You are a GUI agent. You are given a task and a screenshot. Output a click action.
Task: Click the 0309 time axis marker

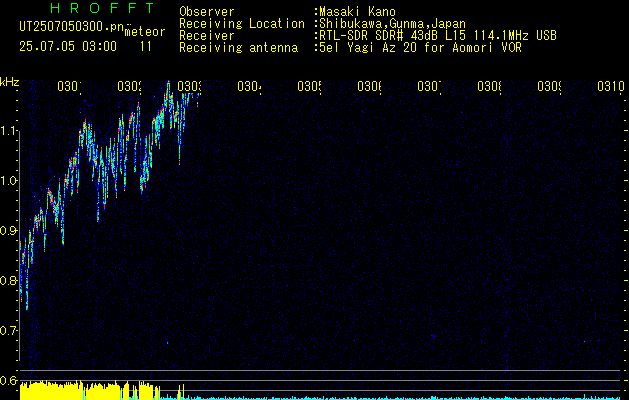pyautogui.click(x=549, y=86)
